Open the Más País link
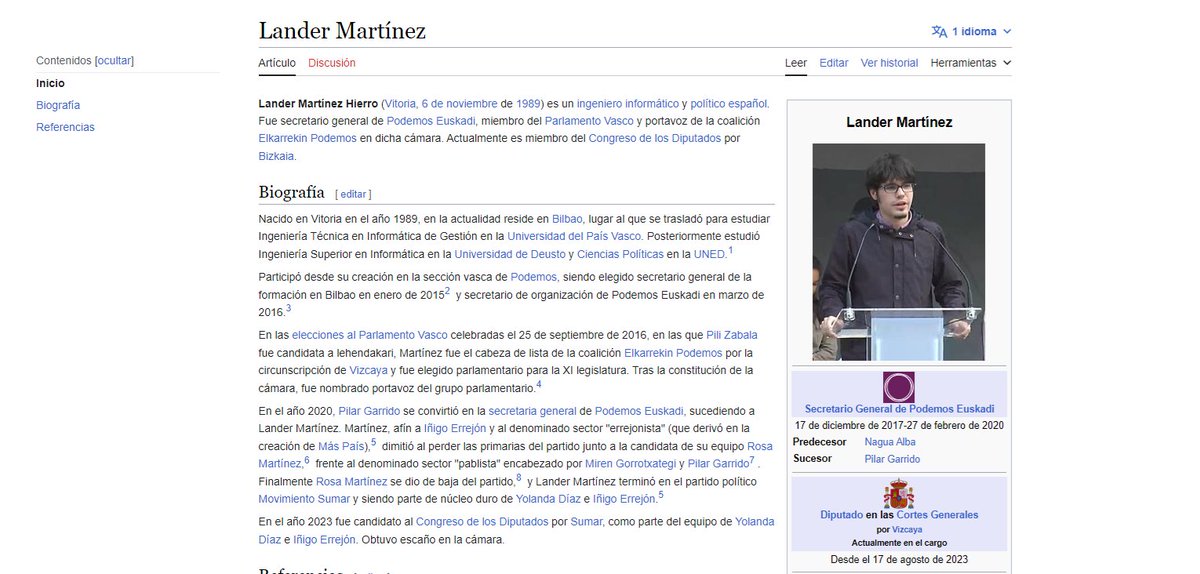The image size is (1200, 574). pyautogui.click(x=341, y=445)
